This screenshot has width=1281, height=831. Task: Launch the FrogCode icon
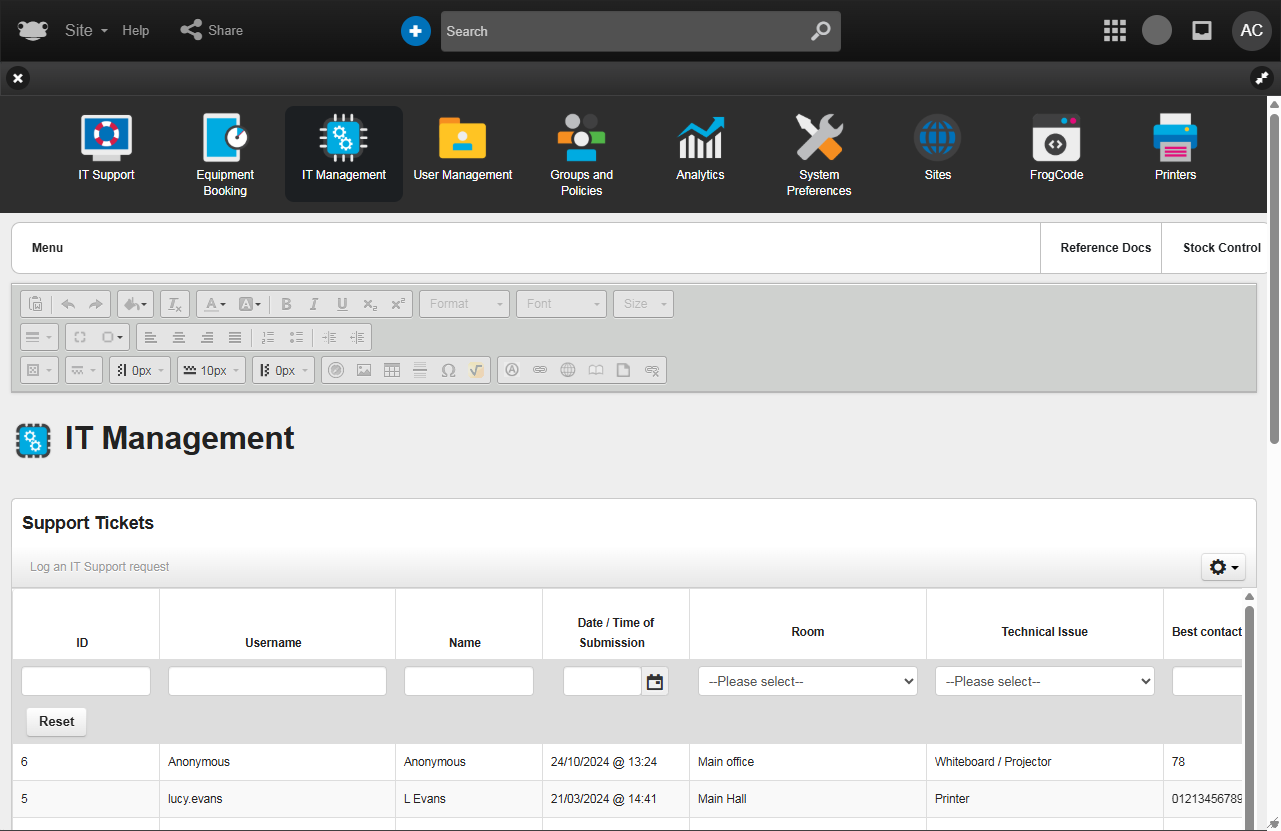1056,139
